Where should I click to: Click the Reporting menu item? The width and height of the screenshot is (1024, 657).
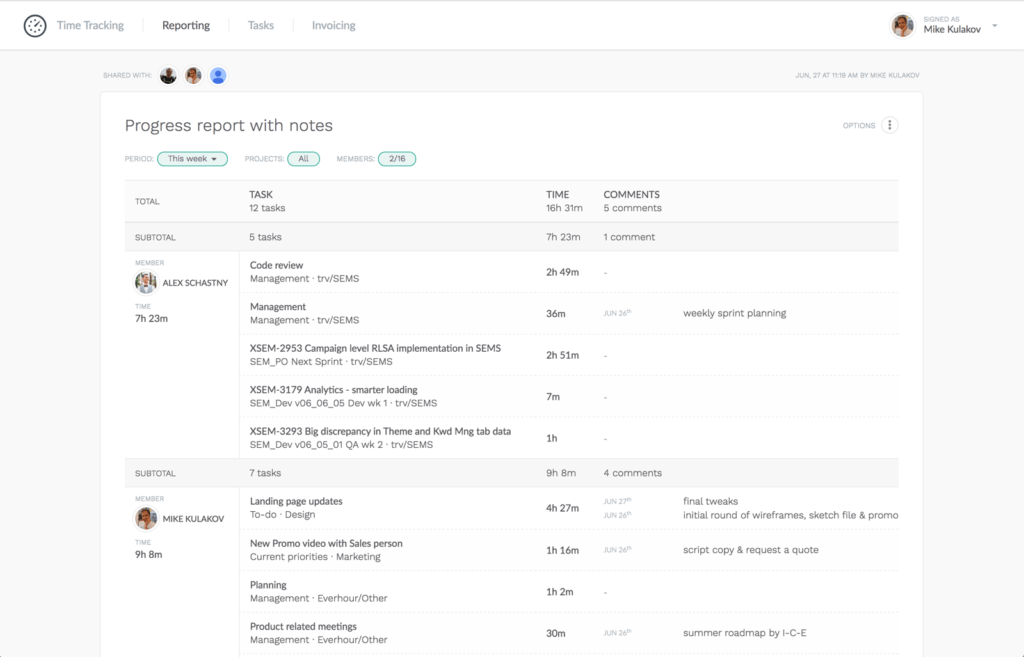pyautogui.click(x=185, y=25)
